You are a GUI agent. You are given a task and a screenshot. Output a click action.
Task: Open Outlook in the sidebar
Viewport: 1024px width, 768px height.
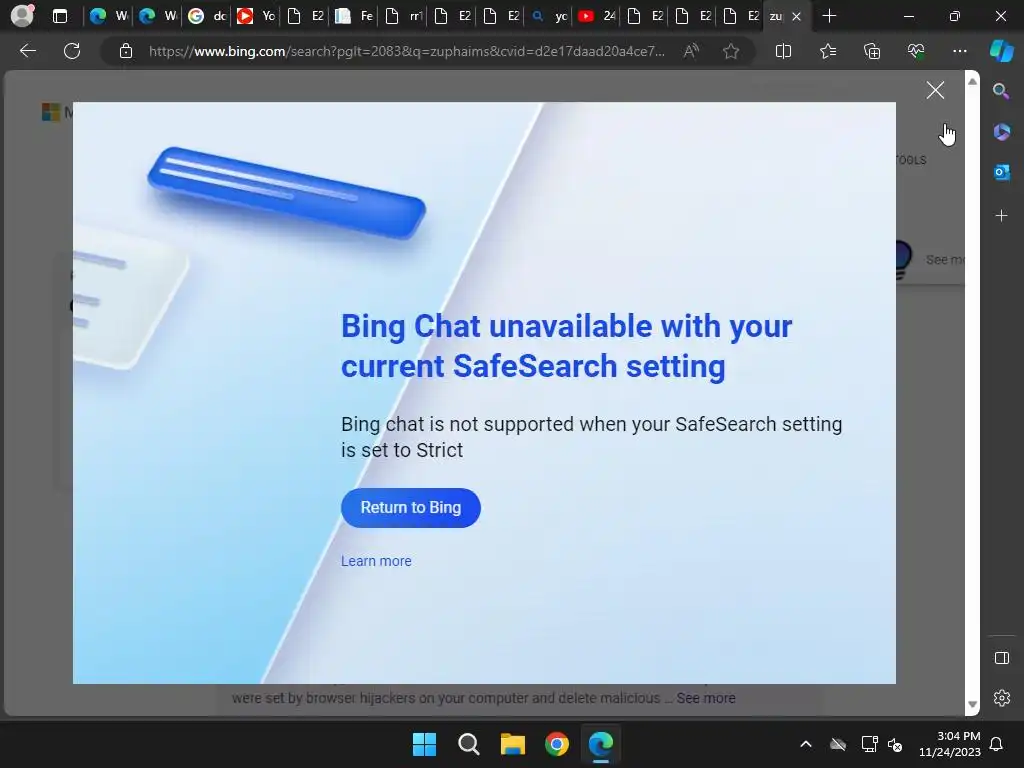1001,172
